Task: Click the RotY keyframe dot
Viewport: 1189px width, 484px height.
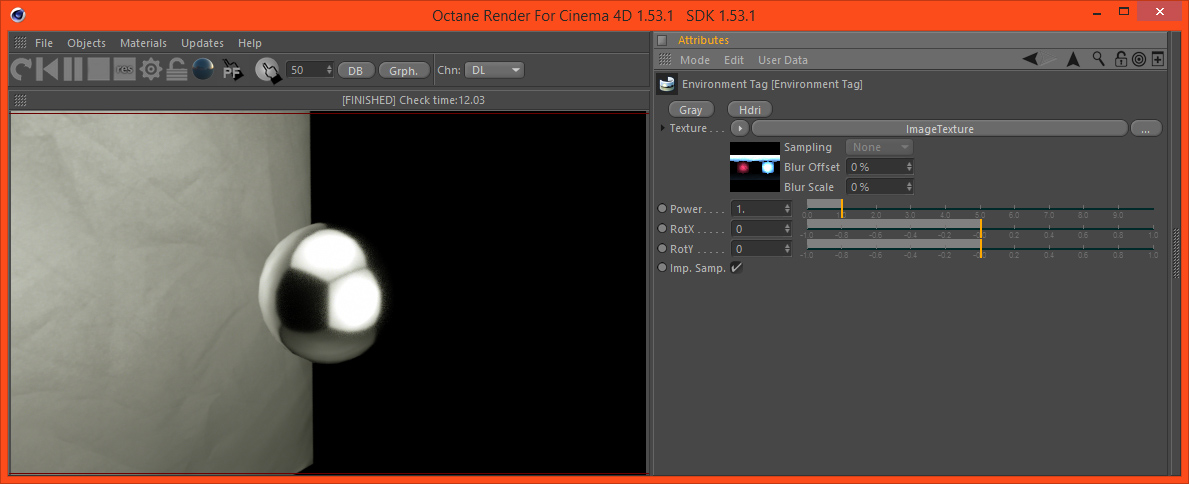Action: pyautogui.click(x=662, y=249)
